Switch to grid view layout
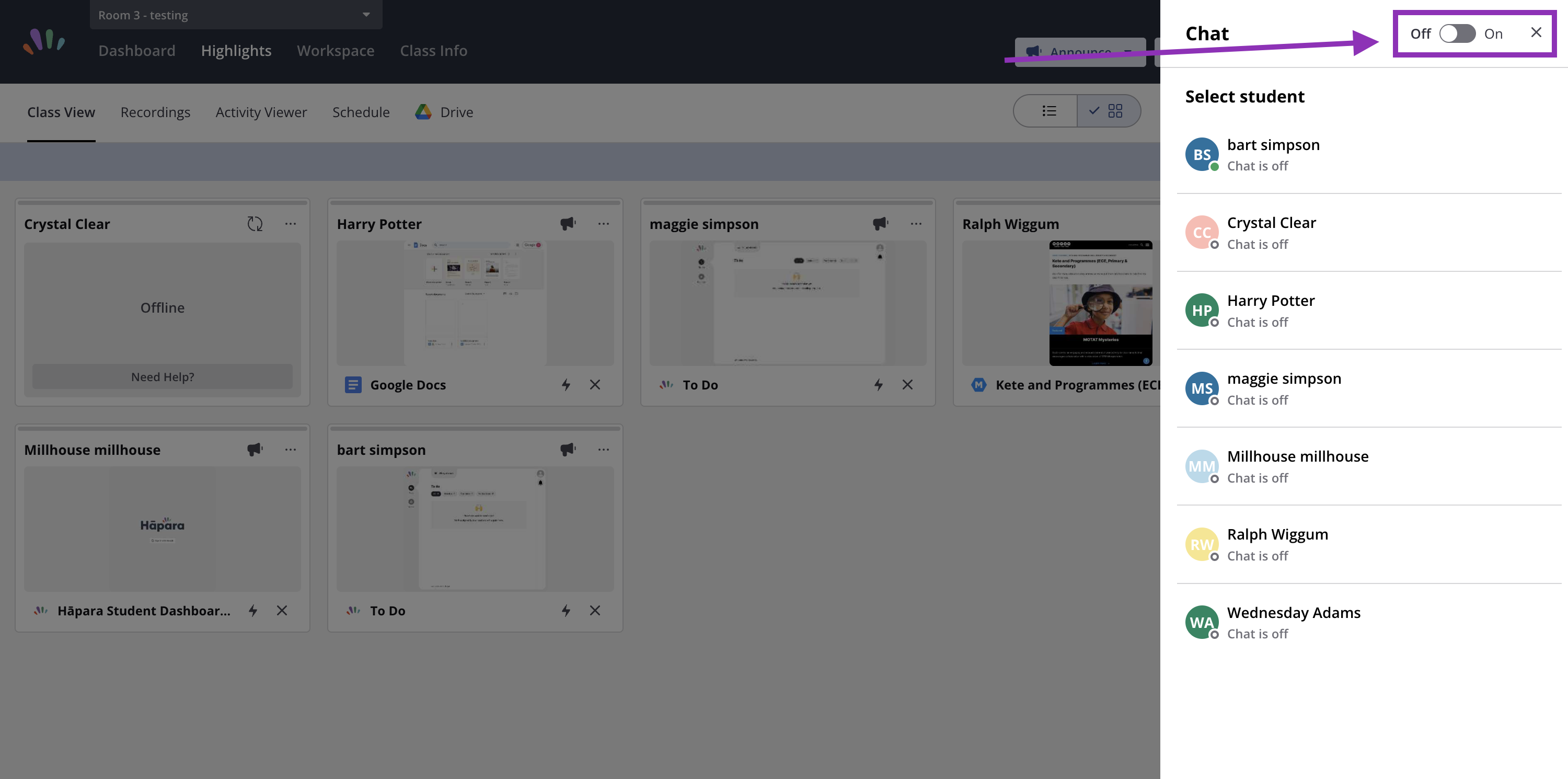1568x779 pixels. pyautogui.click(x=1108, y=111)
